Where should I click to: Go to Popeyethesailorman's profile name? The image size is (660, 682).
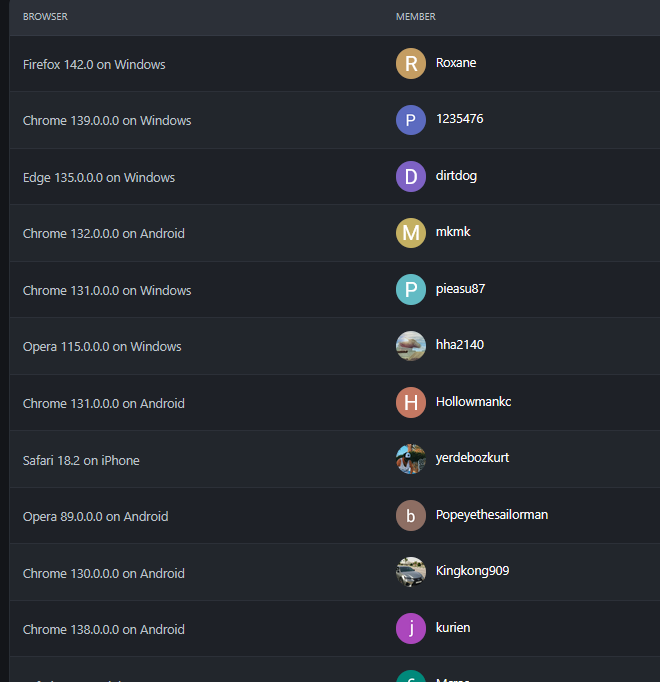tap(492, 515)
